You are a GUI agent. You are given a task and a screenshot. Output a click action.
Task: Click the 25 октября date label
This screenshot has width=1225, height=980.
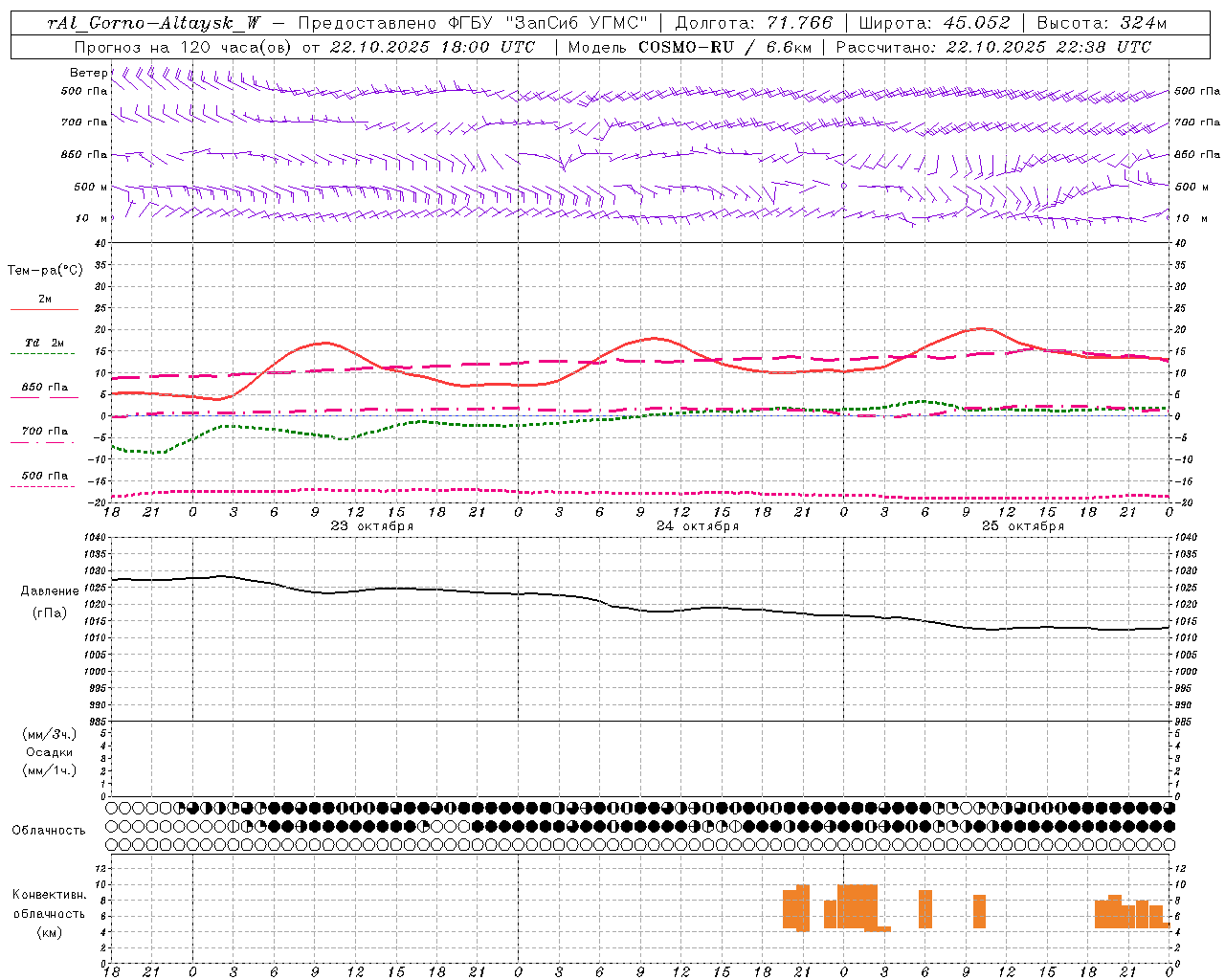tap(1023, 526)
